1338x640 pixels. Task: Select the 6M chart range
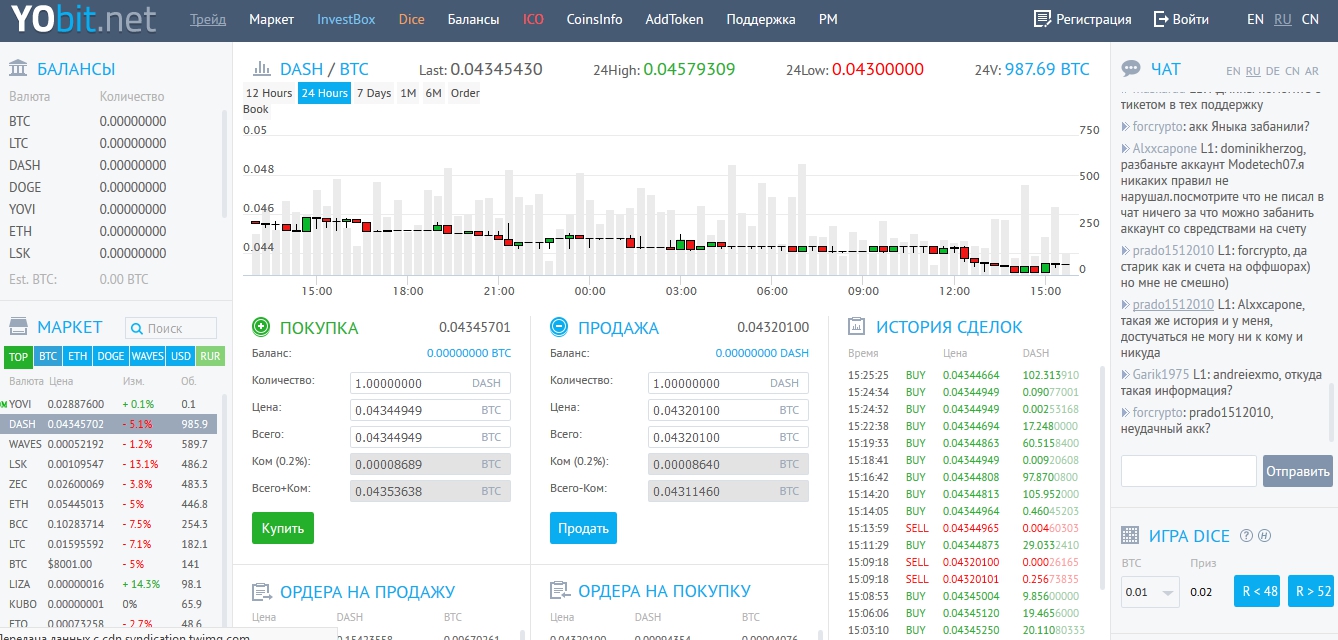coord(433,93)
